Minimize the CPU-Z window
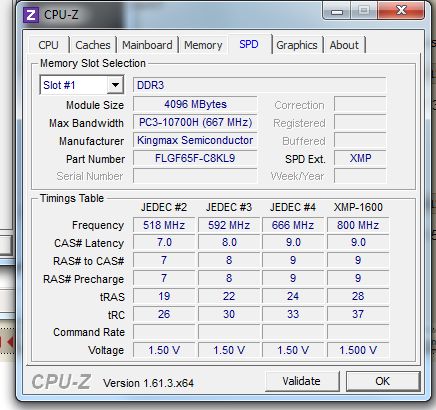 pyautogui.click(x=337, y=11)
